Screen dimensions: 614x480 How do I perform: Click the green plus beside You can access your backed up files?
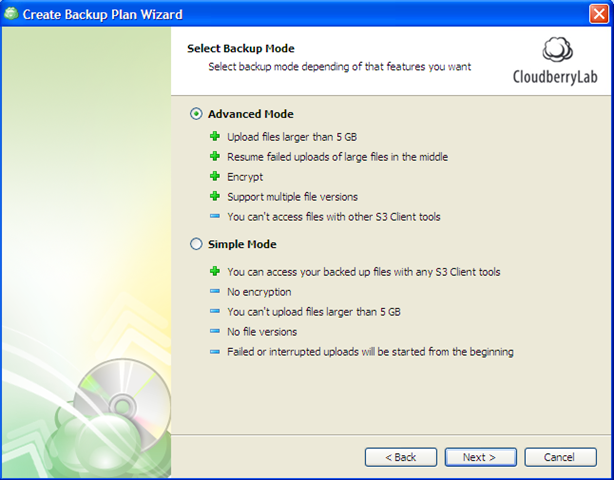click(x=215, y=271)
